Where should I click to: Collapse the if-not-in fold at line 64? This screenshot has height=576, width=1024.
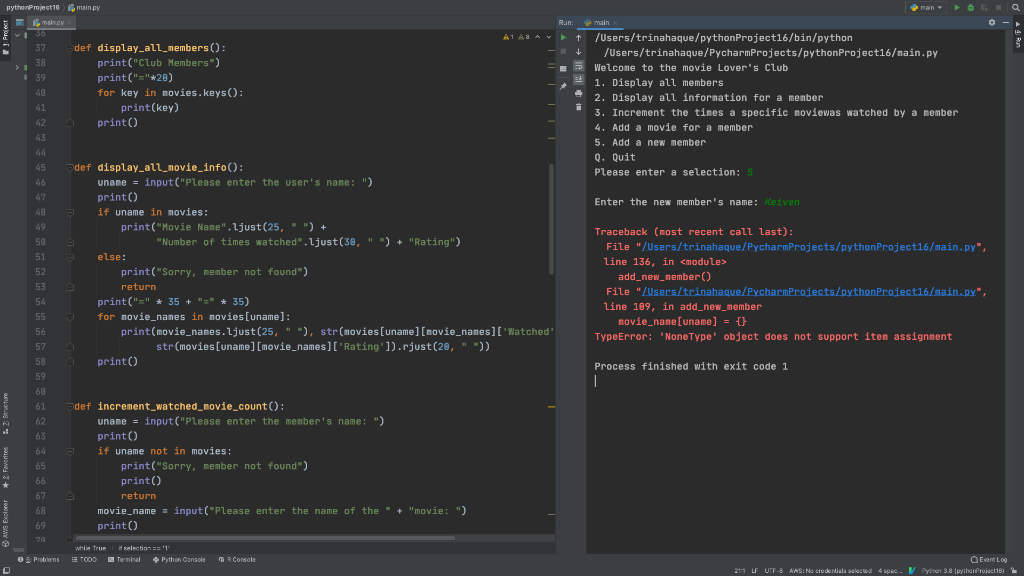tap(70, 451)
